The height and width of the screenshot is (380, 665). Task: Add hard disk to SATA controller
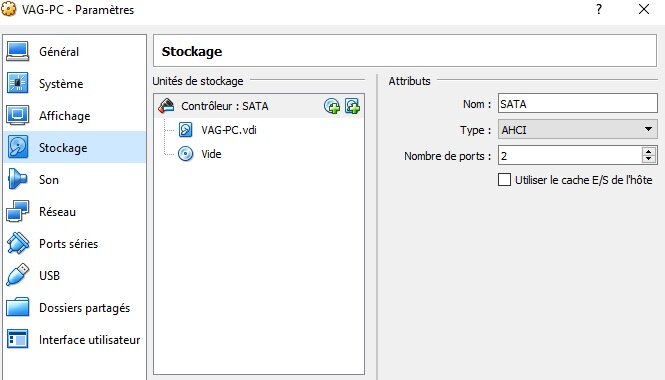click(352, 106)
